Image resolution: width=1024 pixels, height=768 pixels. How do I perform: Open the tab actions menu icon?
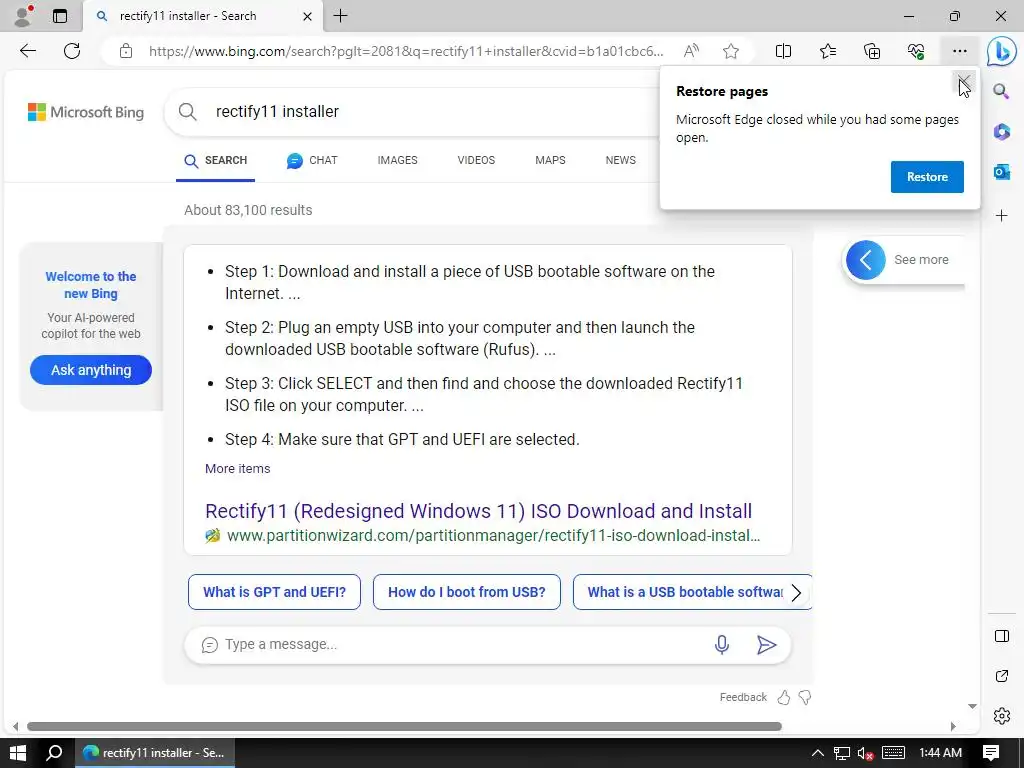[x=59, y=16]
